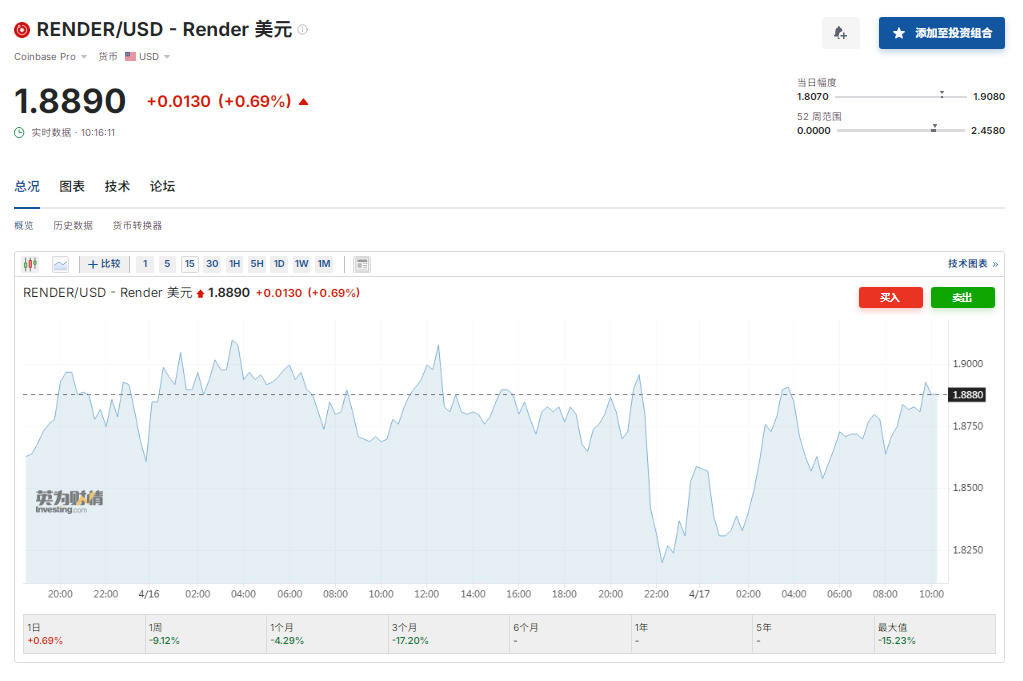Set chart interval to 5H
This screenshot has height=681, width=1023.
point(257,264)
